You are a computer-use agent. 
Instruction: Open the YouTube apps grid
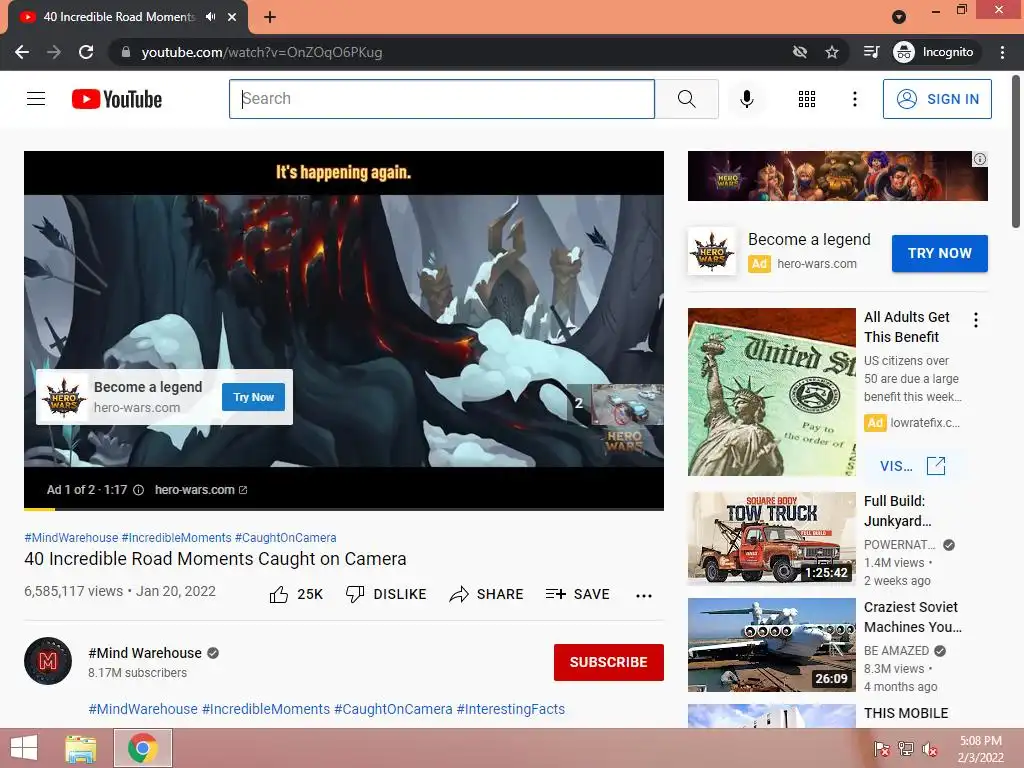coord(807,99)
